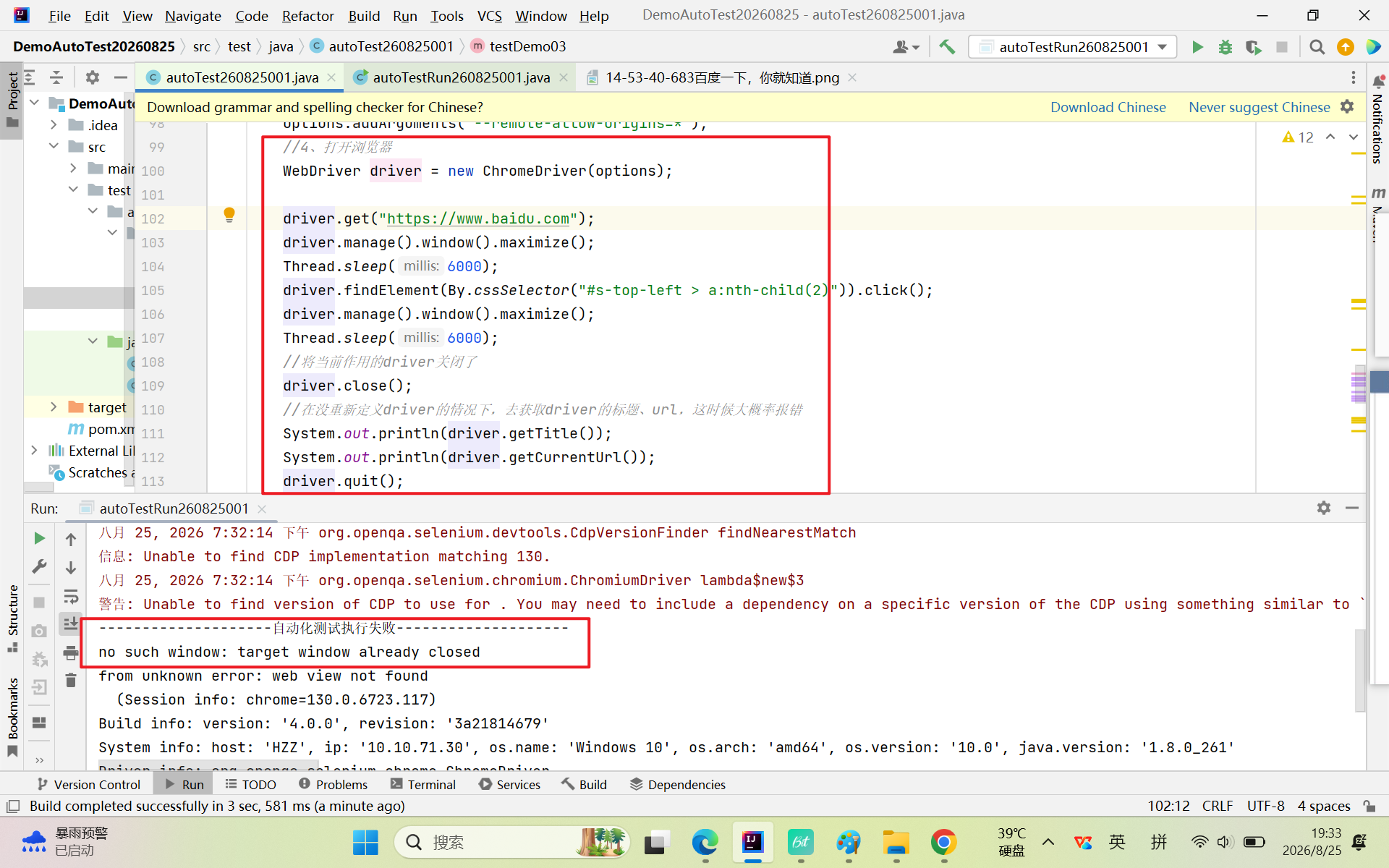Switch to autoTestRun260825001.java editor tab

(461, 77)
